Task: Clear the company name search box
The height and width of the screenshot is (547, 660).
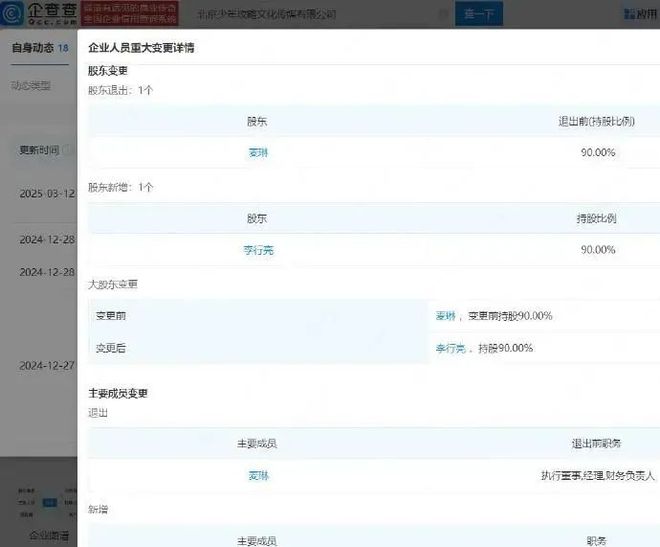Action: (x=443, y=14)
